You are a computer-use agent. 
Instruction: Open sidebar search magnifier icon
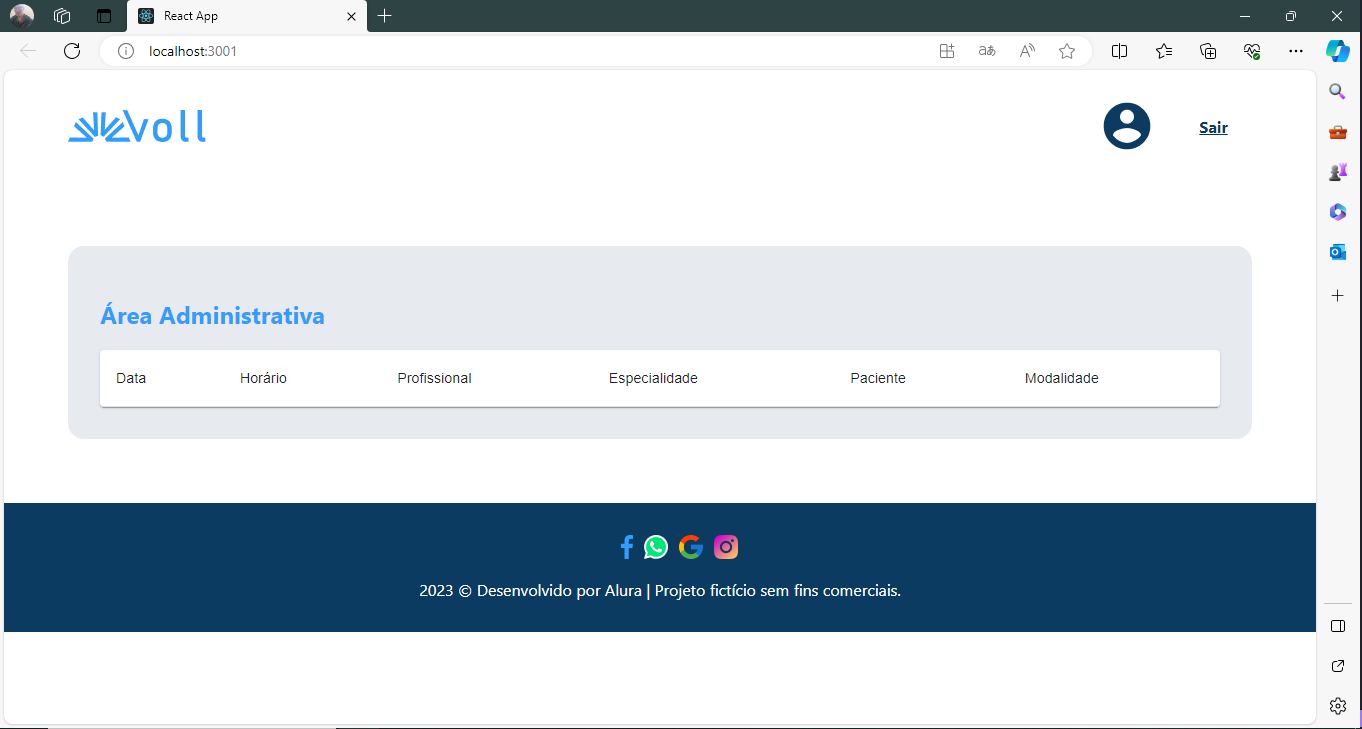click(1338, 92)
